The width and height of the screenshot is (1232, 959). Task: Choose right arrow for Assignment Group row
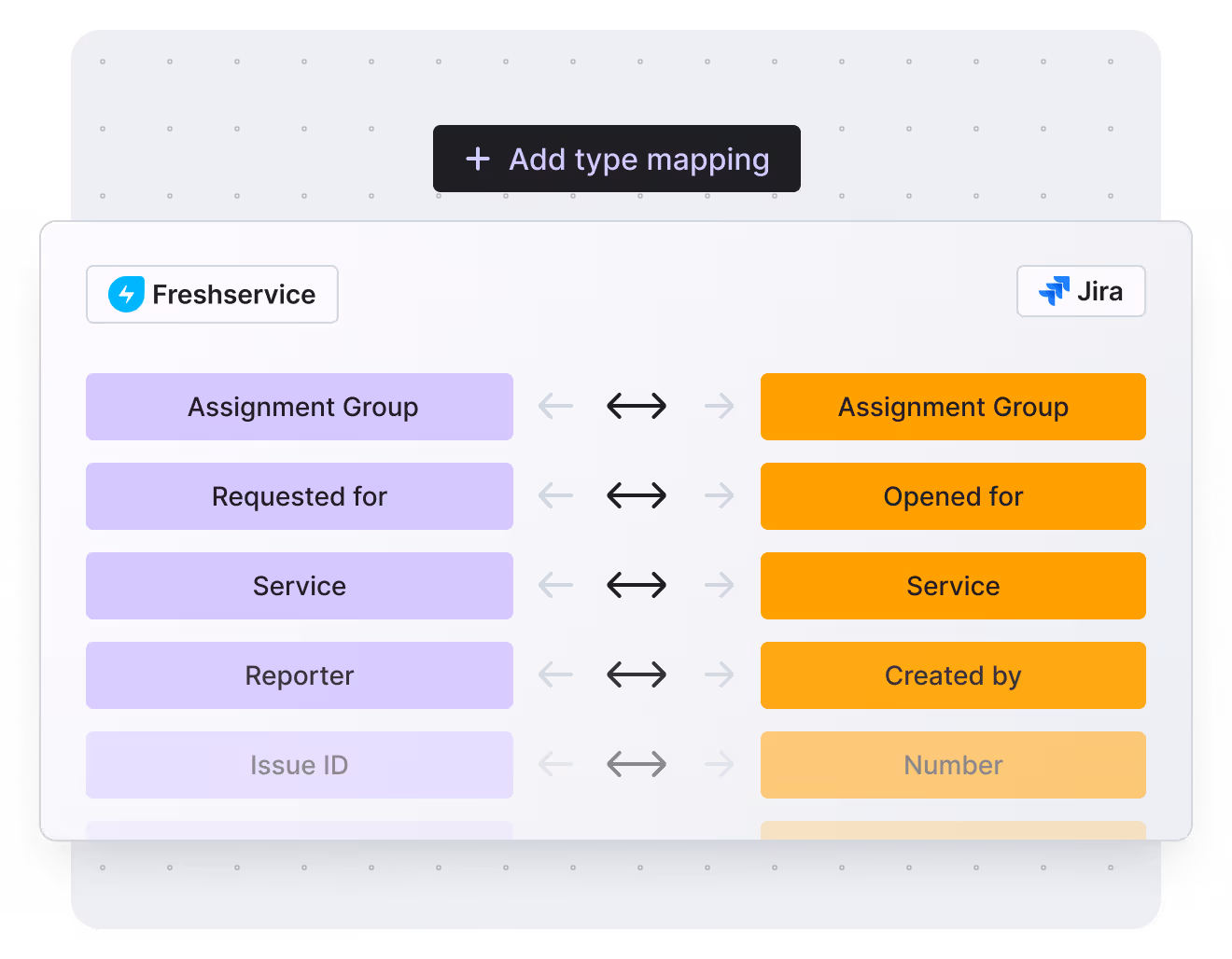[x=719, y=406]
